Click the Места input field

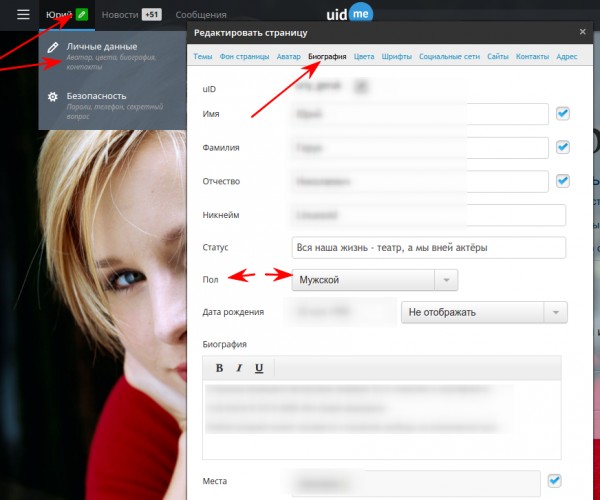[416, 484]
